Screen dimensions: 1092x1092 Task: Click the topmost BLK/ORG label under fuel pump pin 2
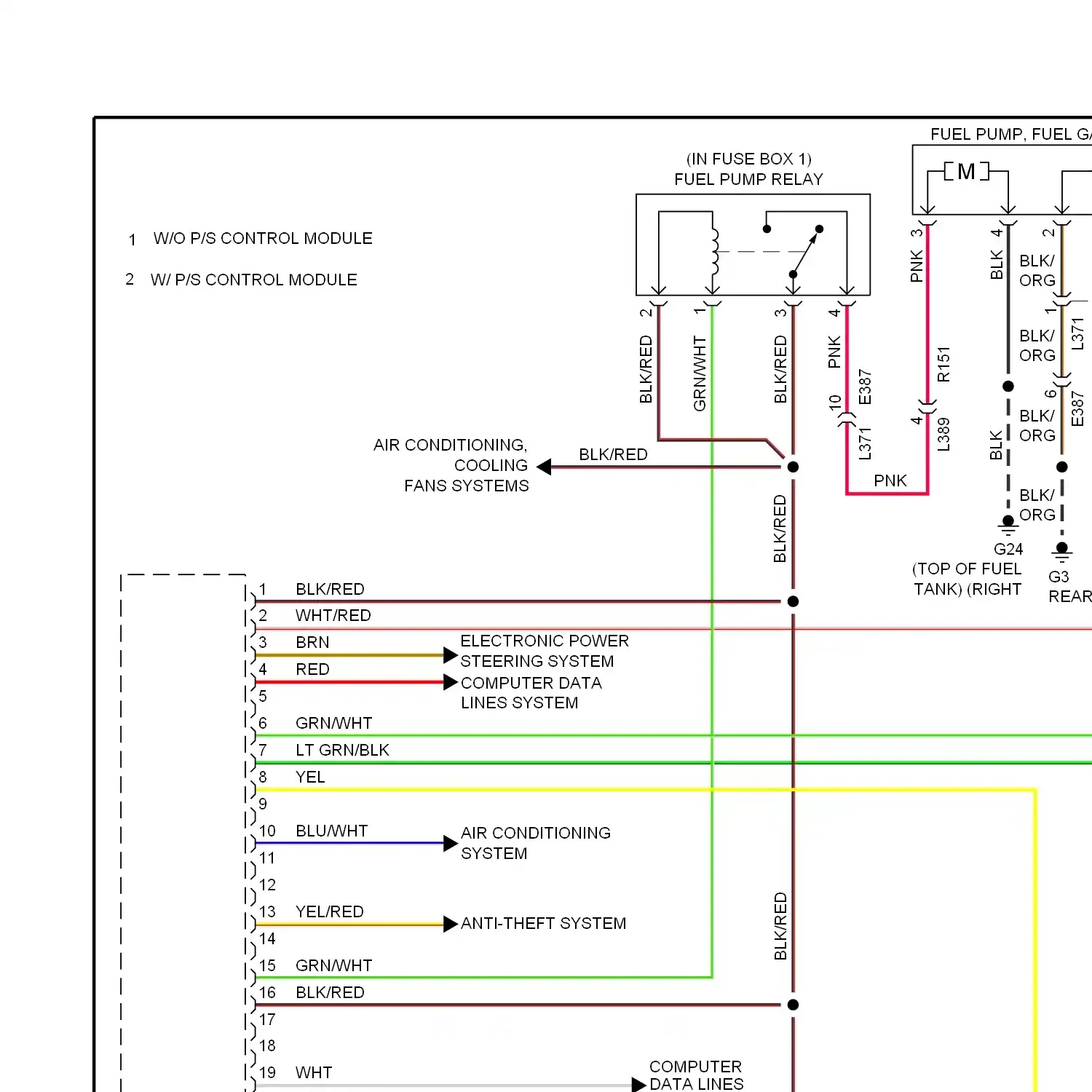coord(1037,271)
